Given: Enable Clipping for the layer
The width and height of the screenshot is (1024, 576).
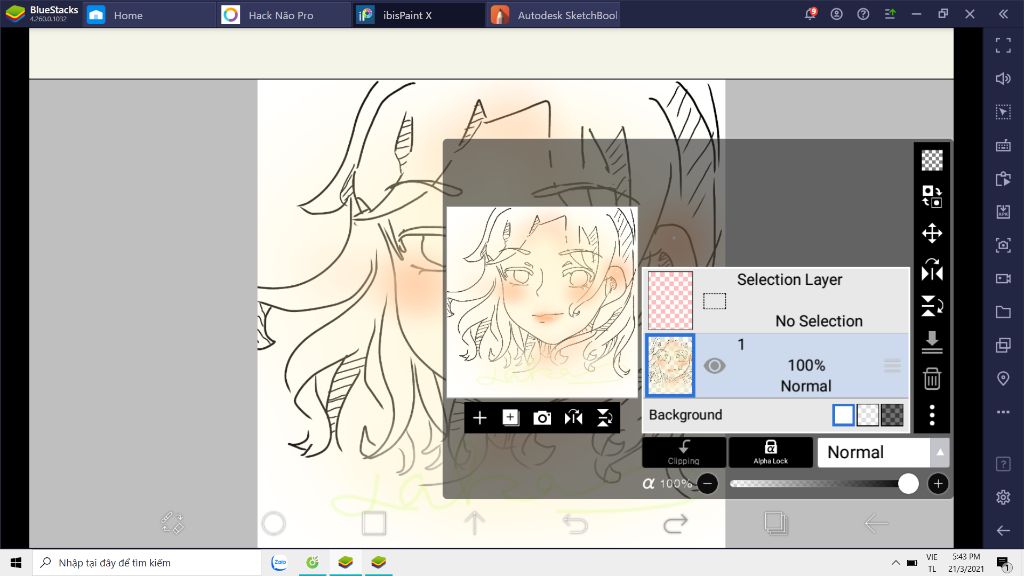Looking at the screenshot, I should coord(684,452).
